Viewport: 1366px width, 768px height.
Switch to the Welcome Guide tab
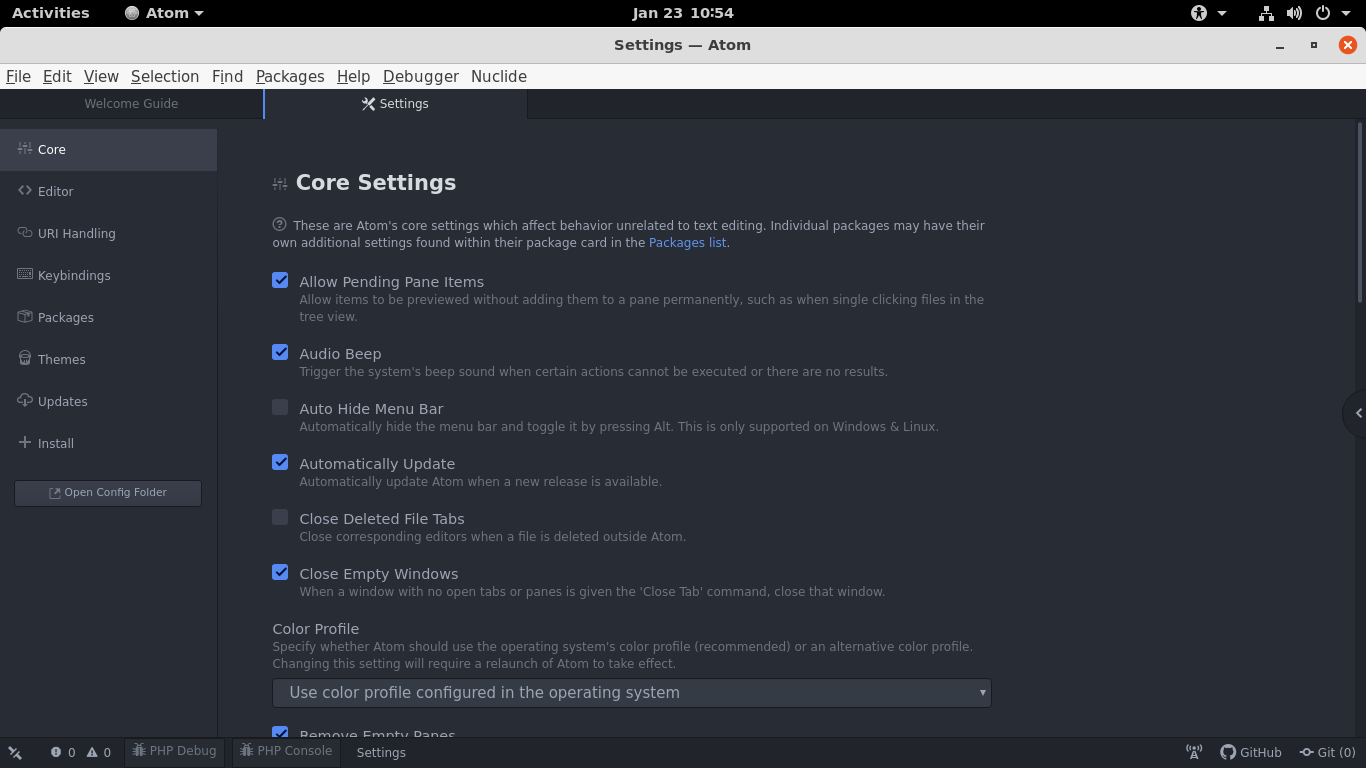coord(131,104)
